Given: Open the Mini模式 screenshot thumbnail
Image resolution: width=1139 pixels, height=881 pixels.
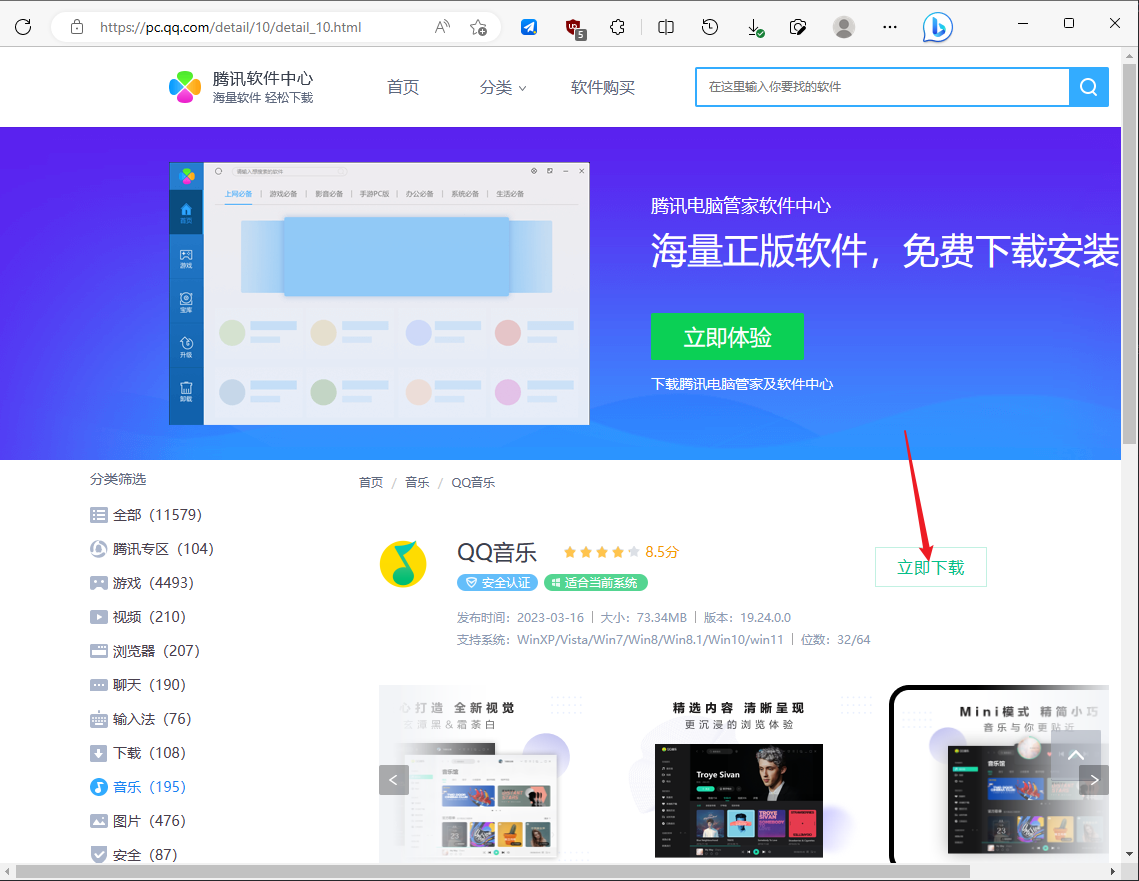Looking at the screenshot, I should 999,773.
